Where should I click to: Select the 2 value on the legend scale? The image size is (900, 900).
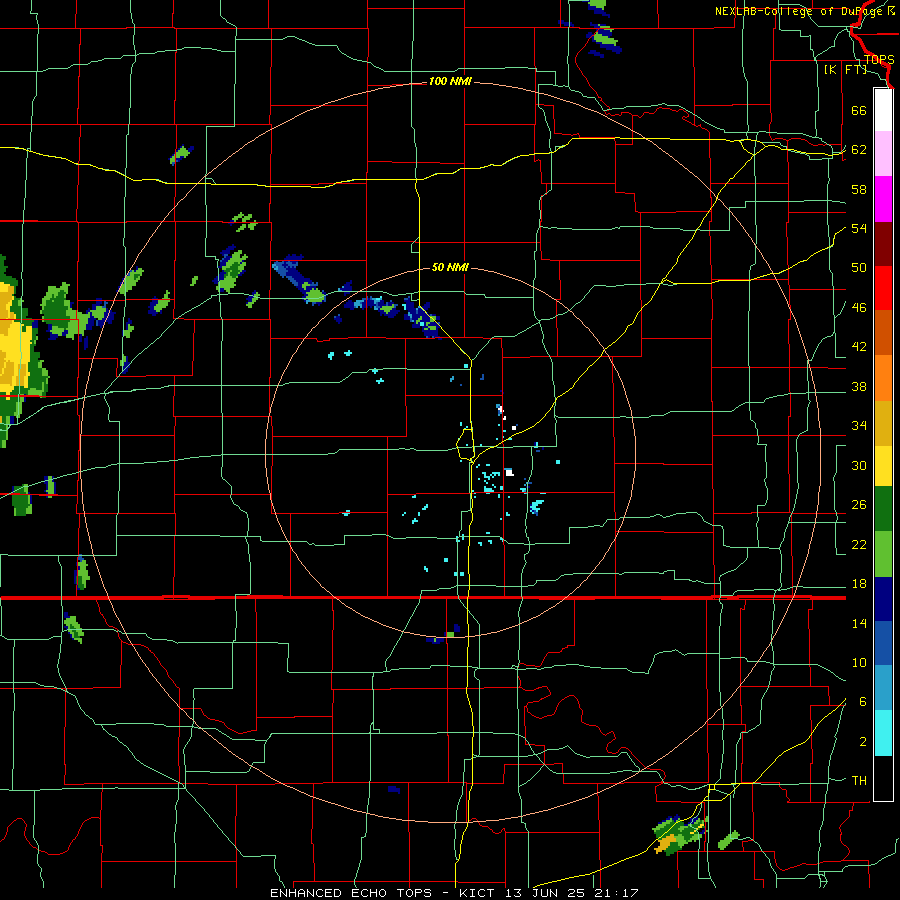(x=862, y=742)
